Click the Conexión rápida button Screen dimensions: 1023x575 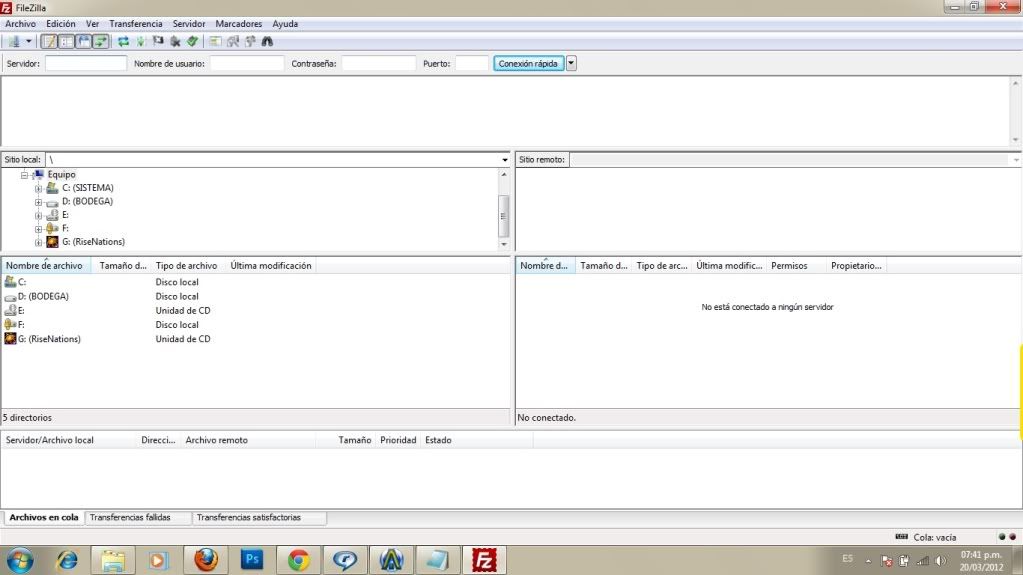click(528, 63)
